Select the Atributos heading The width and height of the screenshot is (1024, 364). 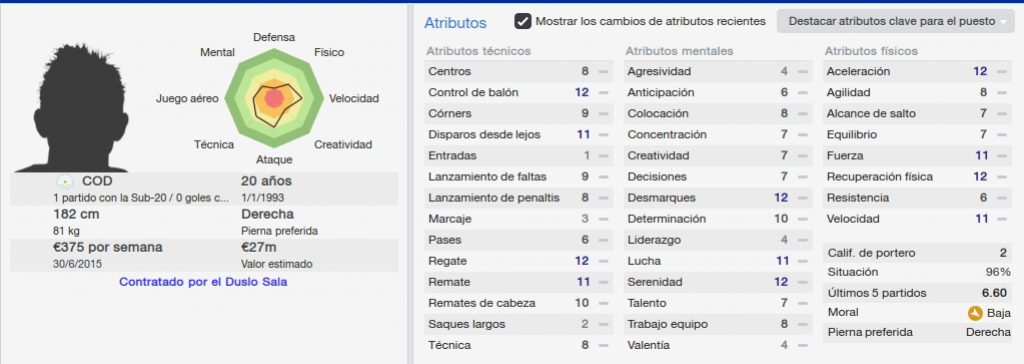click(455, 23)
